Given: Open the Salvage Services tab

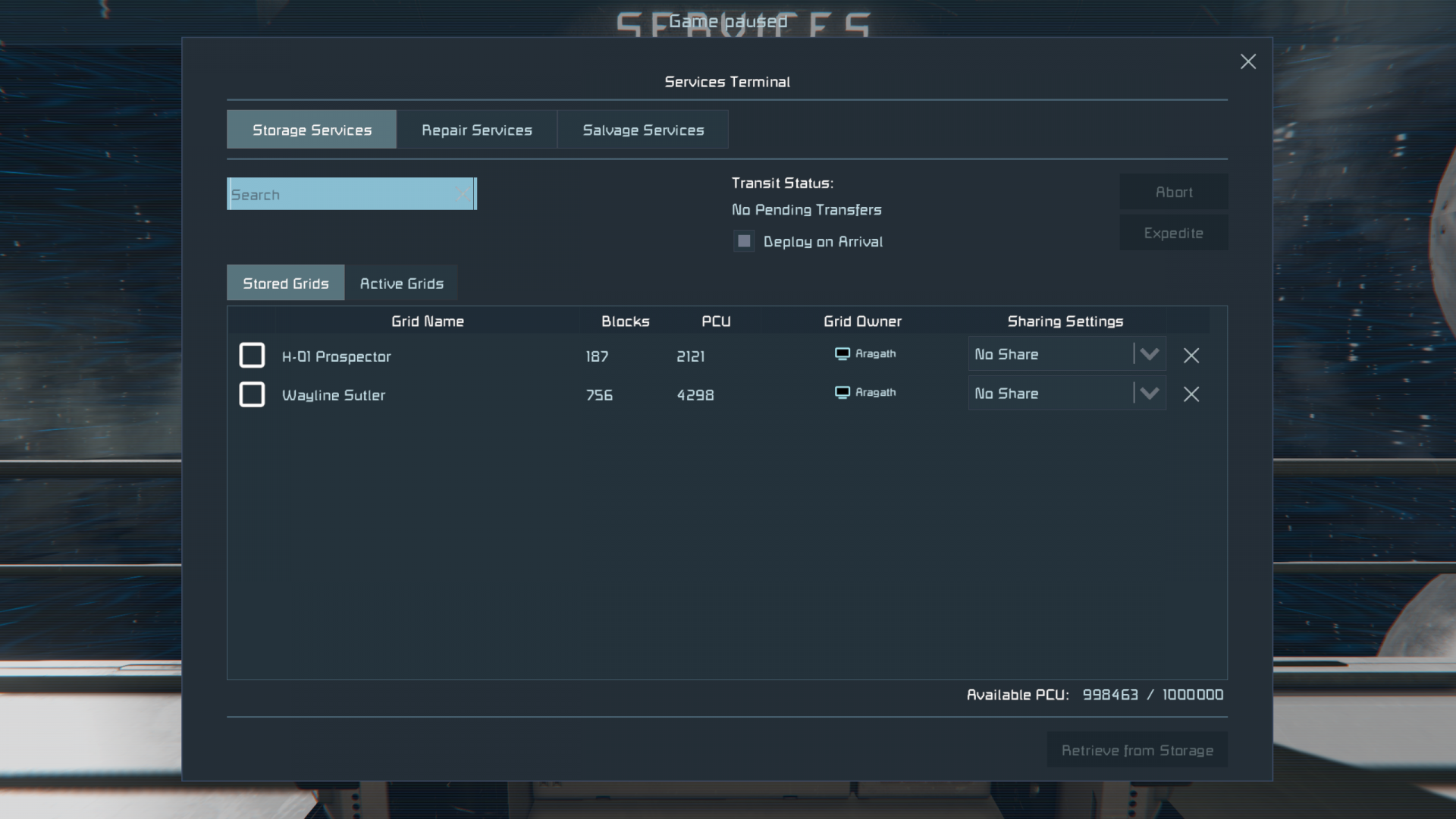Looking at the screenshot, I should [643, 130].
